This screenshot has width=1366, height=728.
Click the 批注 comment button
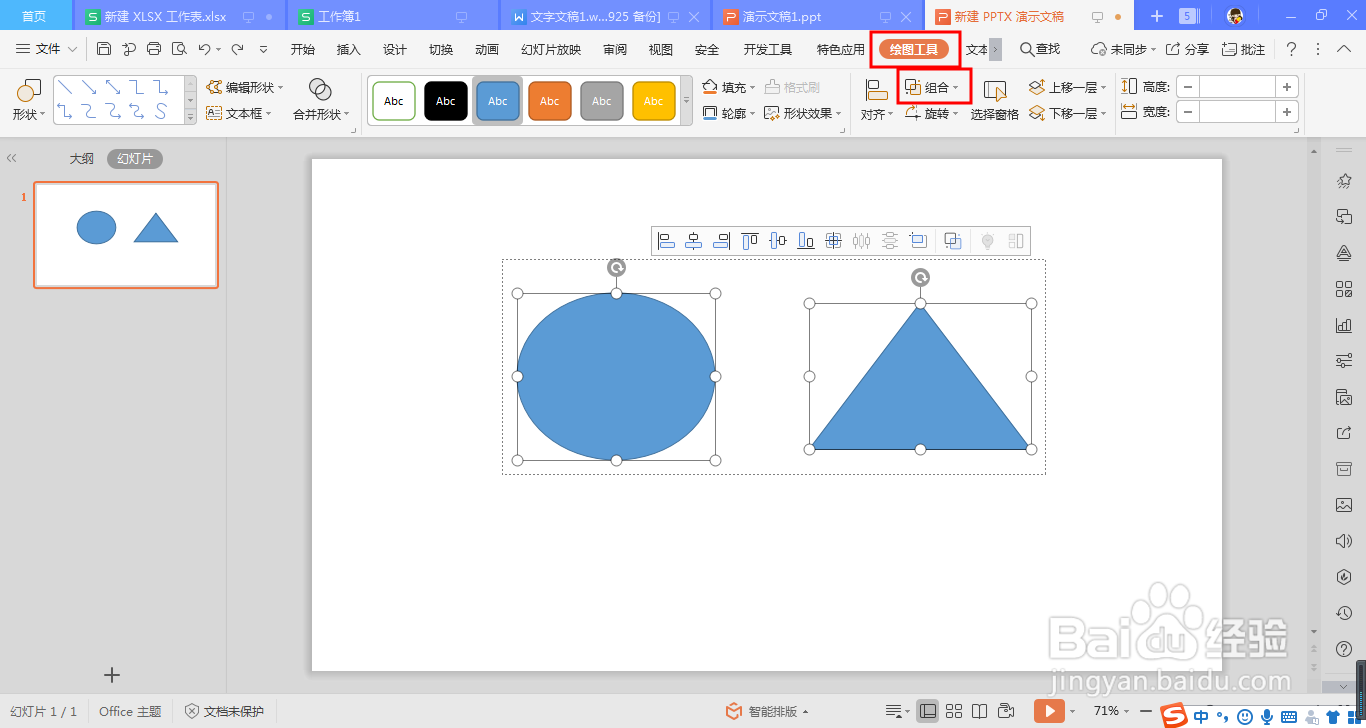pyautogui.click(x=1244, y=49)
